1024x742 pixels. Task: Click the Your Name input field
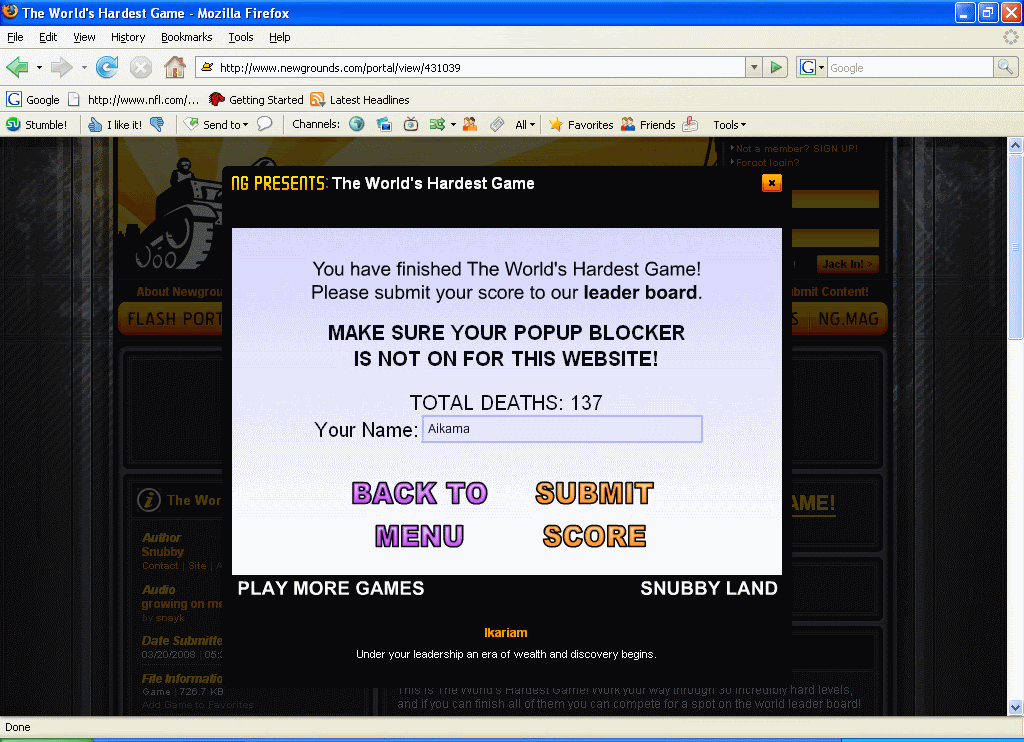tap(562, 429)
